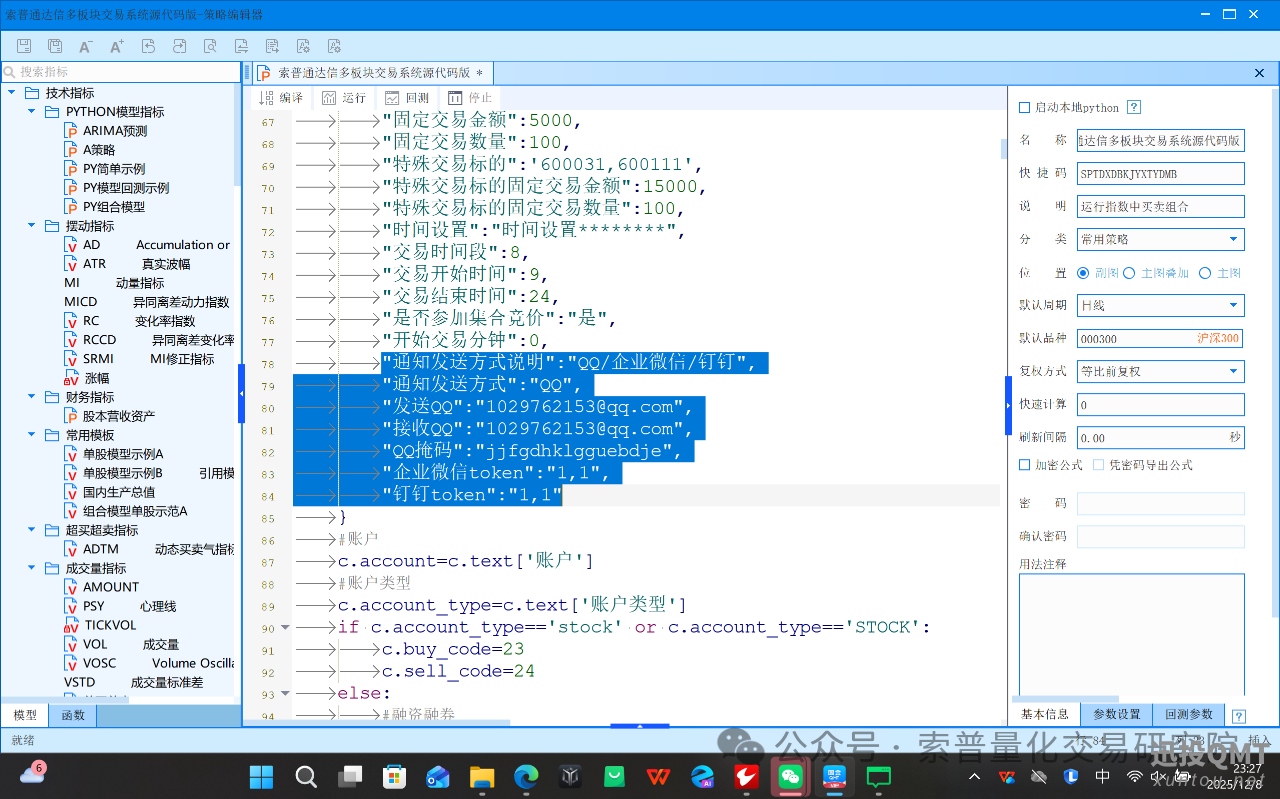Click the Save All icon
This screenshot has height=799, width=1280.
pos(56,45)
